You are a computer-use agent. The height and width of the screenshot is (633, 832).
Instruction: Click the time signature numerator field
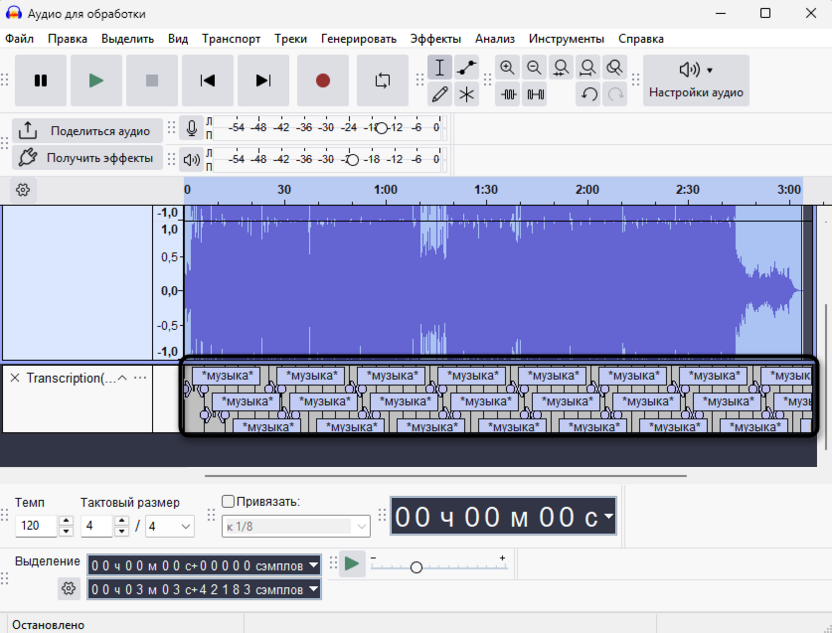97,526
